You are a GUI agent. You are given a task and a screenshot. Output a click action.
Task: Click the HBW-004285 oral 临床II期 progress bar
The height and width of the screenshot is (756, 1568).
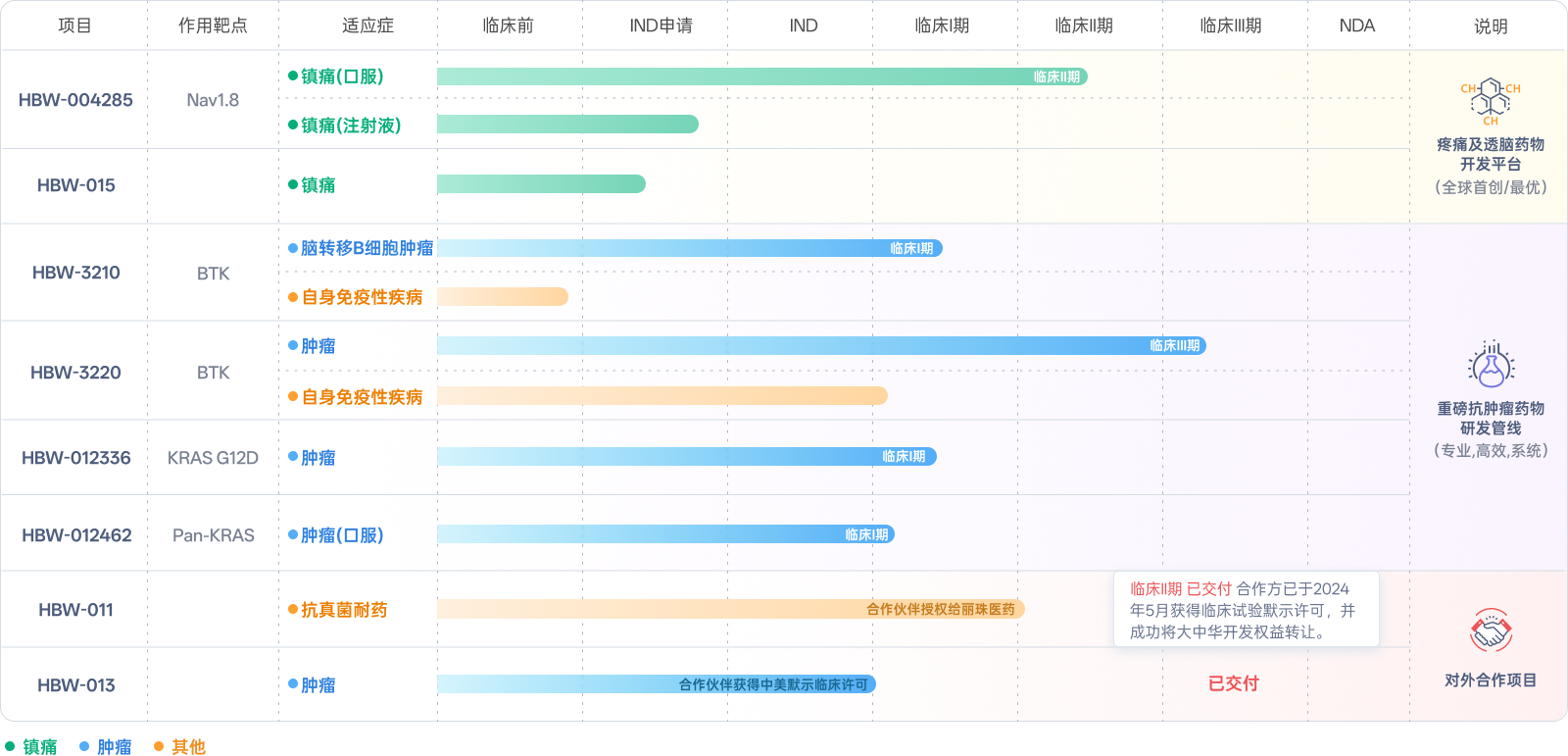pos(761,76)
